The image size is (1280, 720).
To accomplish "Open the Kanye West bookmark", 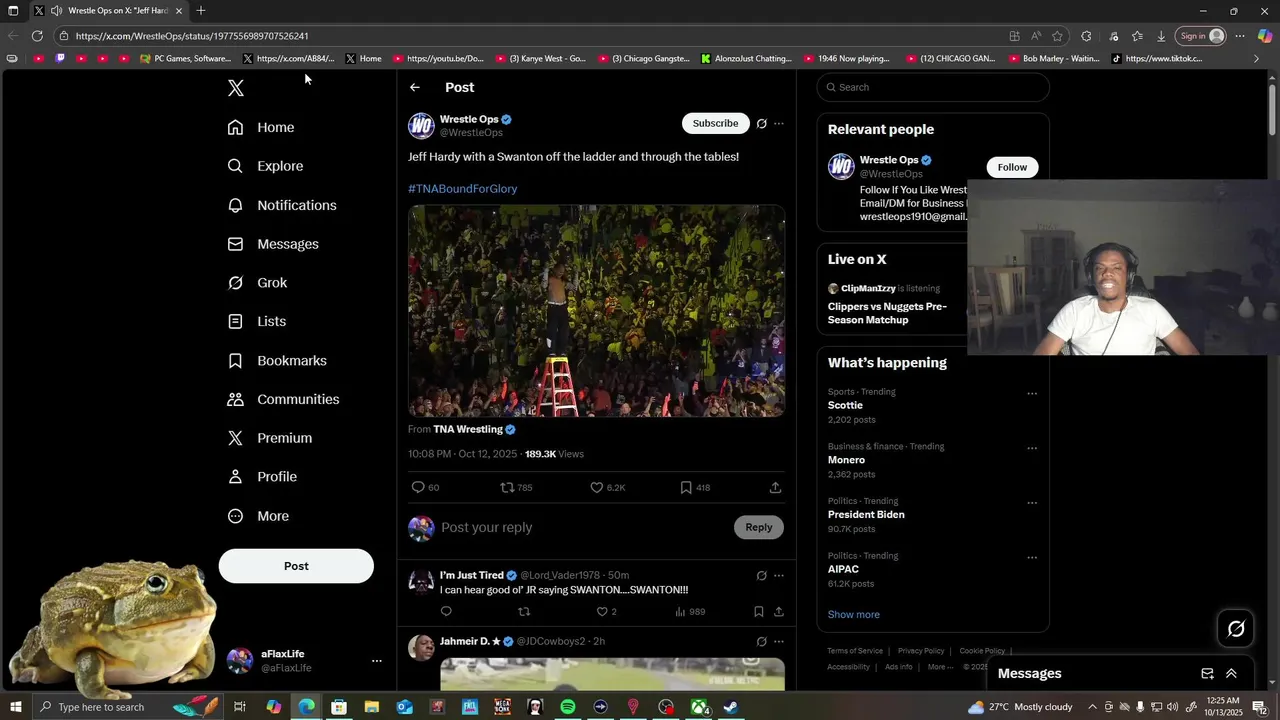I will pyautogui.click(x=541, y=59).
